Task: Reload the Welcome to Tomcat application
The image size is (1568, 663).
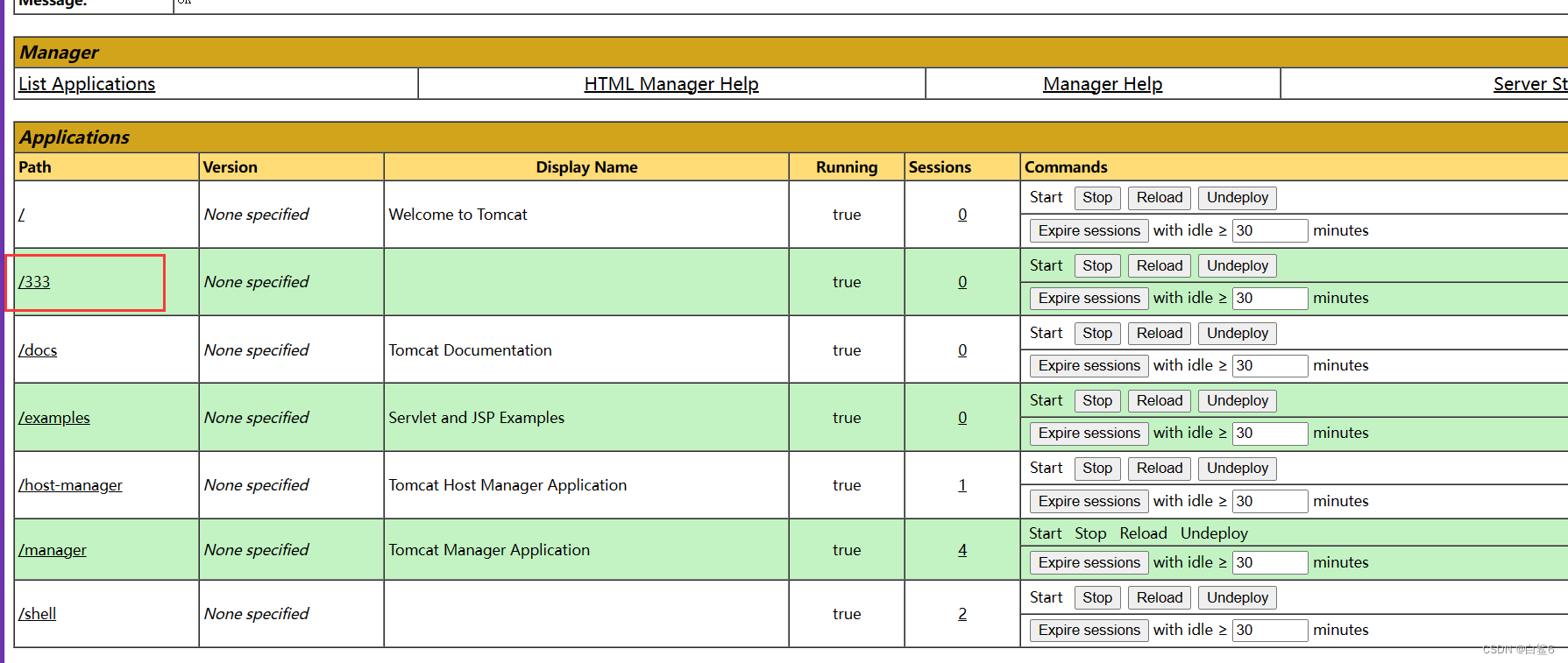Action: [1160, 198]
